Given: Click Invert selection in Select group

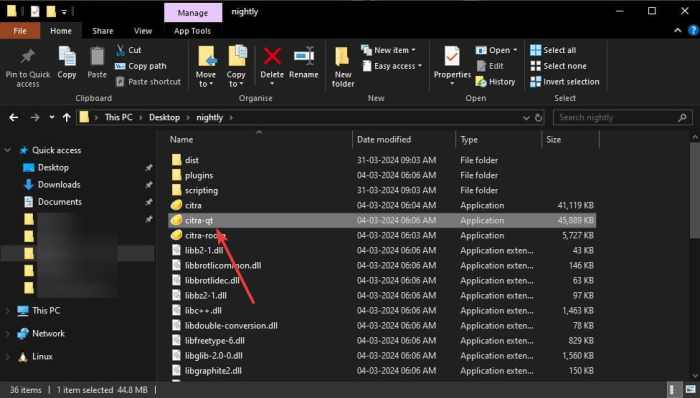Looking at the screenshot, I should [x=565, y=82].
